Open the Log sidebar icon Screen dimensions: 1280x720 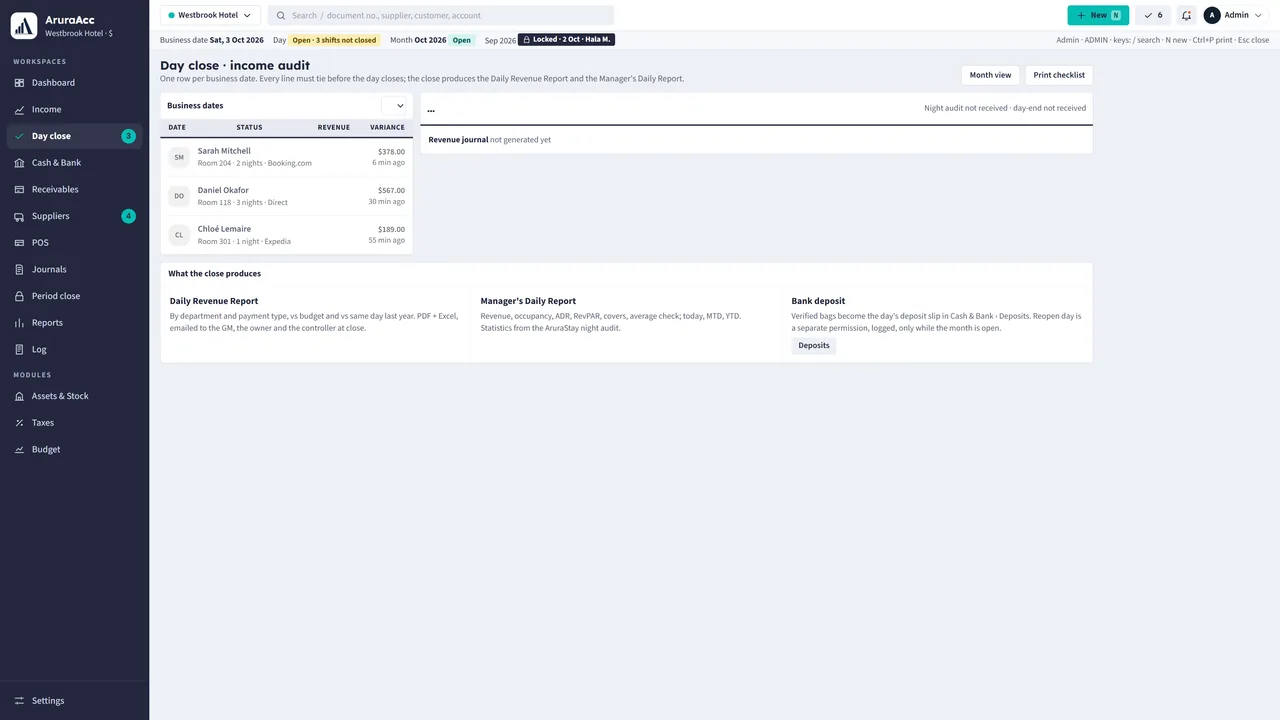pyautogui.click(x=20, y=350)
